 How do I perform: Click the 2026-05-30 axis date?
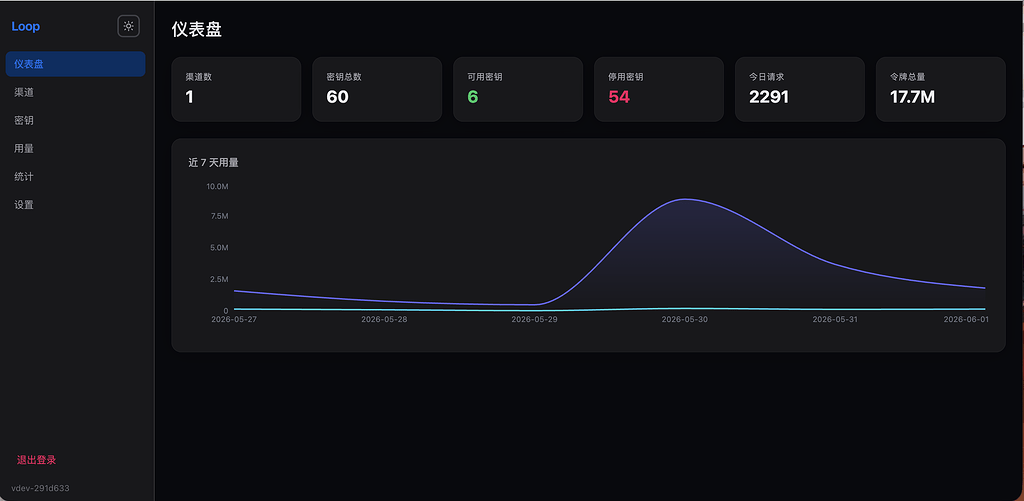tap(684, 319)
